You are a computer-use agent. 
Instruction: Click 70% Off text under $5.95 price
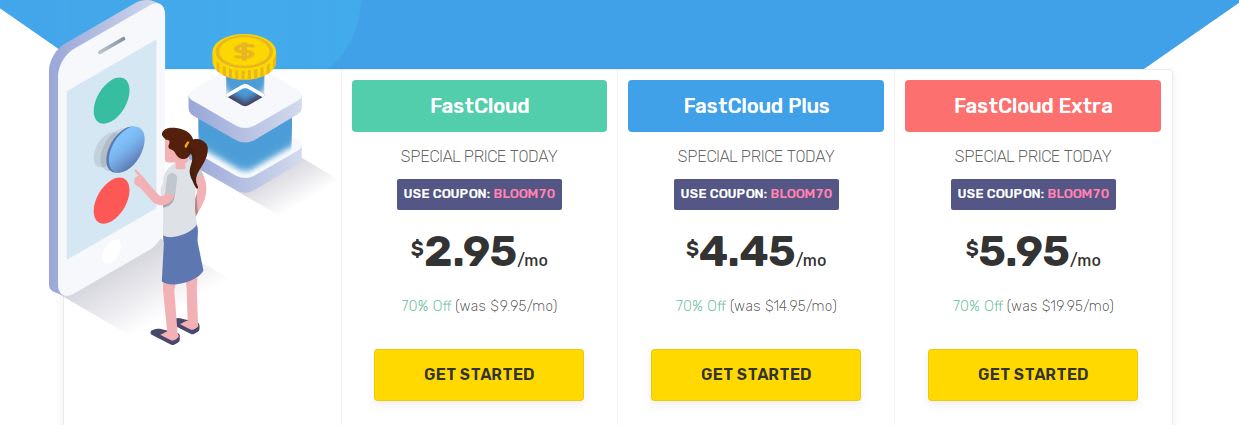[x=978, y=306]
